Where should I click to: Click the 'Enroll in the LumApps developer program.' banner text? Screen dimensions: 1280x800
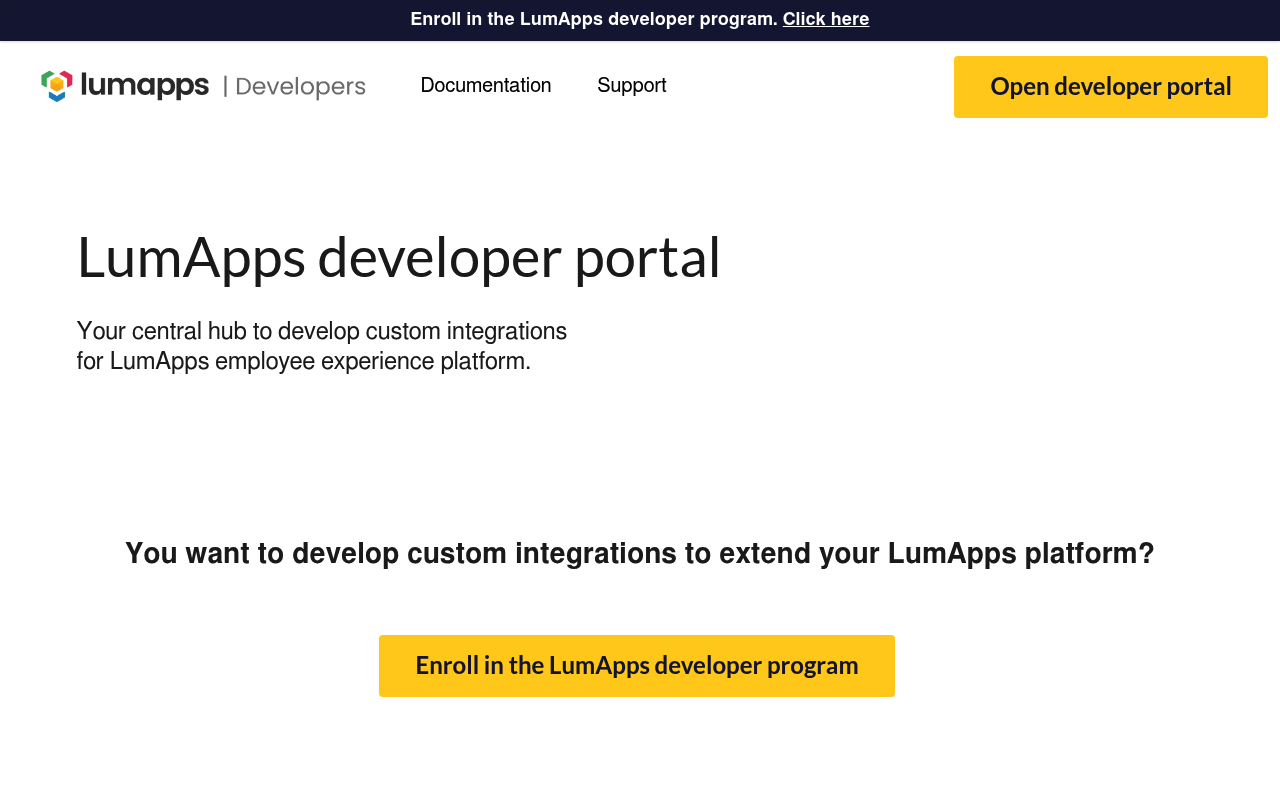(x=594, y=19)
